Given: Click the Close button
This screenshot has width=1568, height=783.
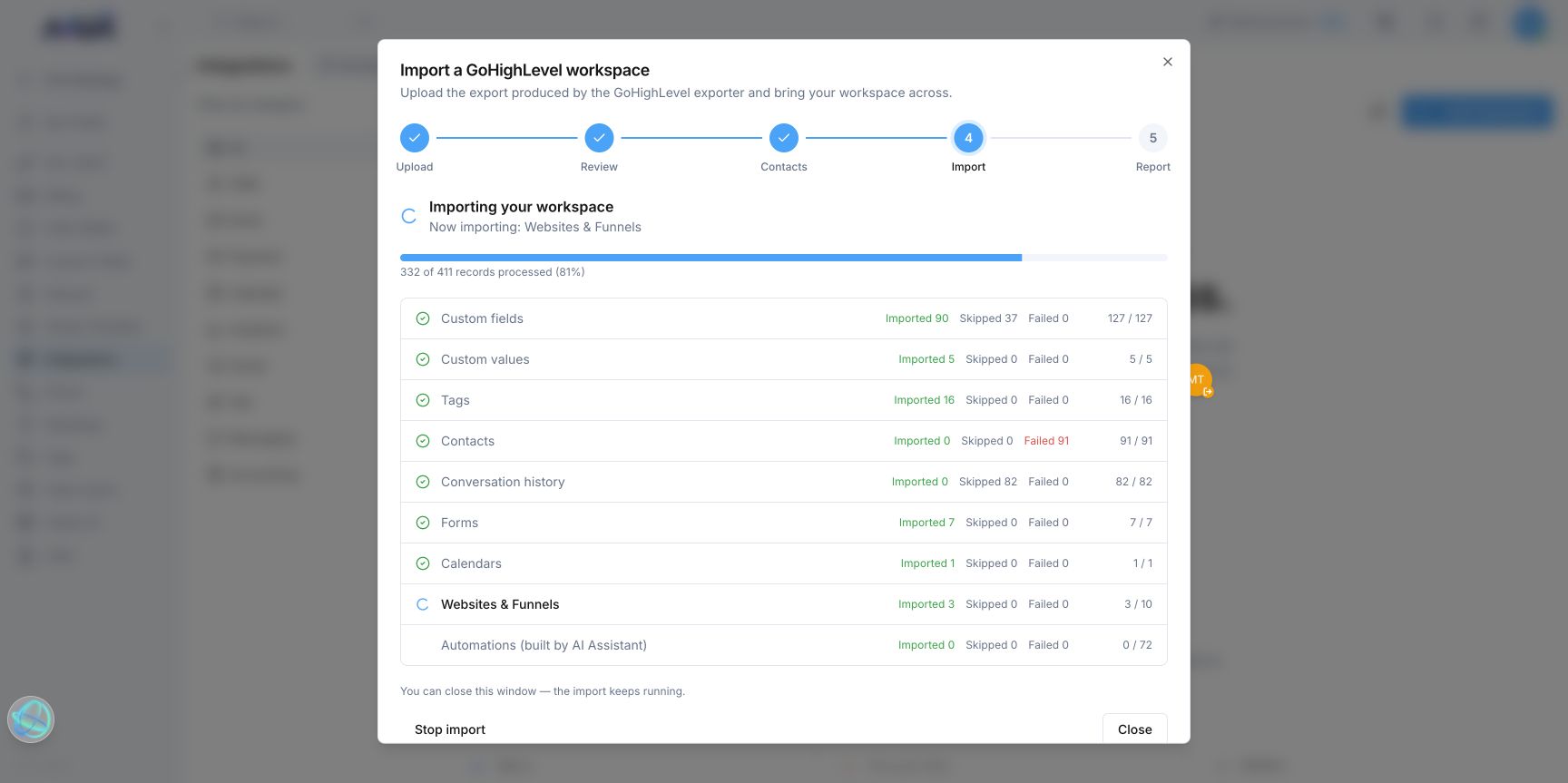Looking at the screenshot, I should [1135, 729].
